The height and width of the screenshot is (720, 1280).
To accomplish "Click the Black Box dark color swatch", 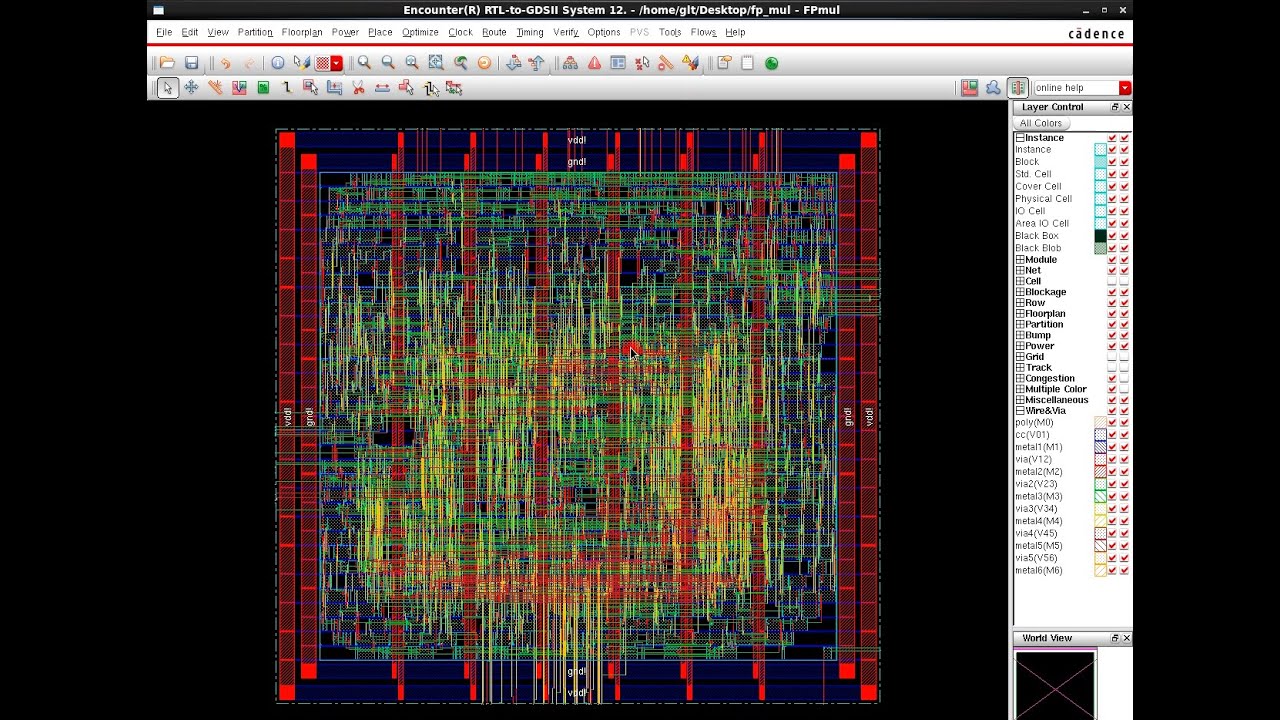I will coord(1100,236).
